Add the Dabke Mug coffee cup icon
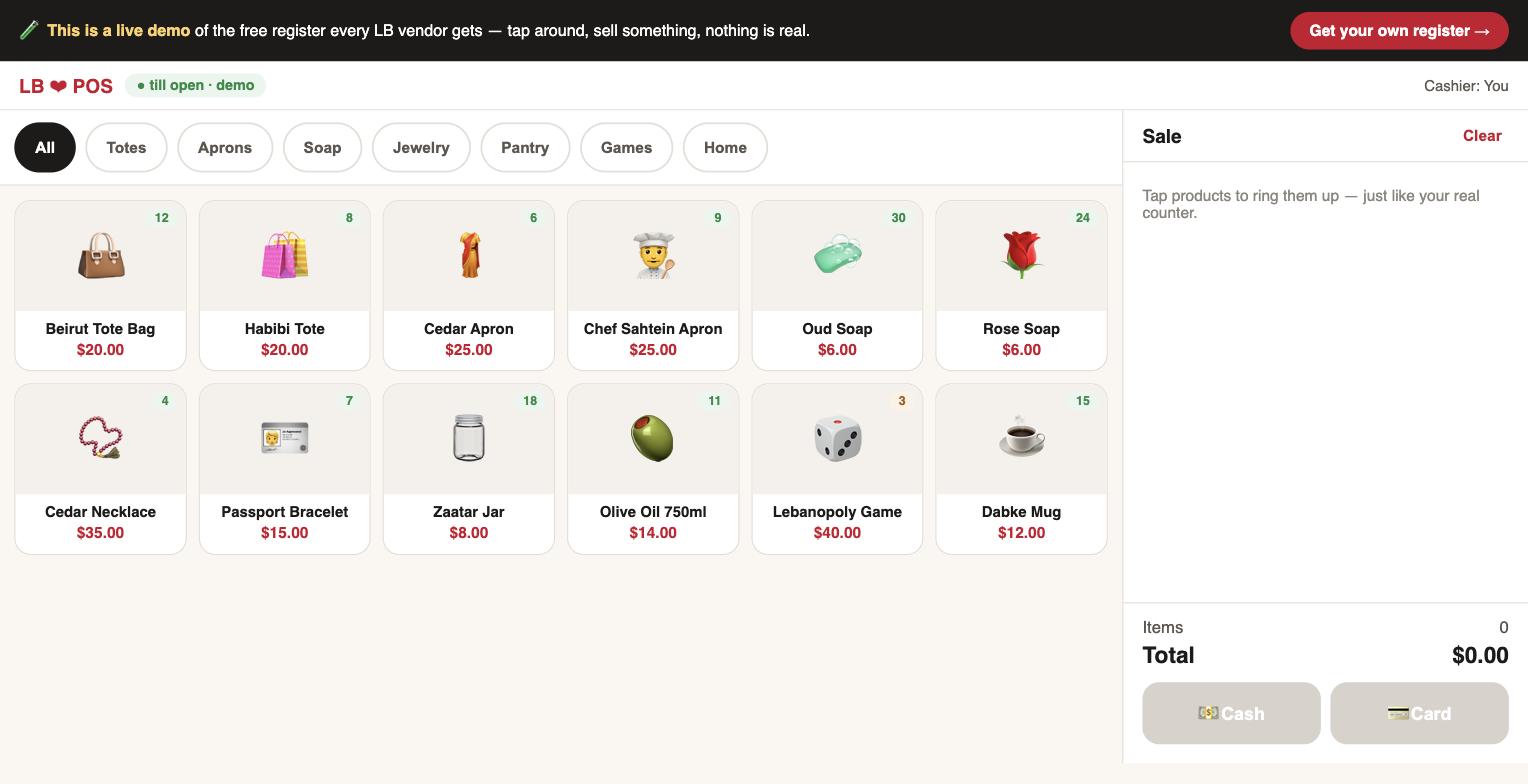Screen dimensions: 1528x784 1021,438
